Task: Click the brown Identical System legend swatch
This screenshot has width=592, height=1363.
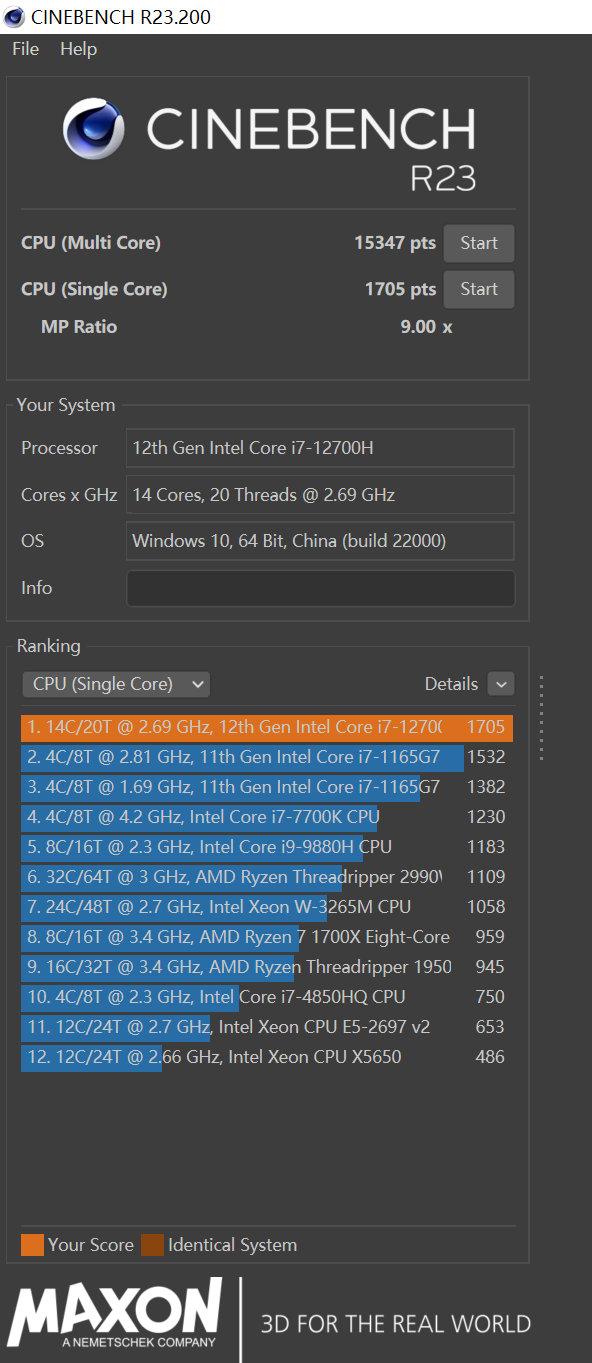Action: [x=152, y=1245]
